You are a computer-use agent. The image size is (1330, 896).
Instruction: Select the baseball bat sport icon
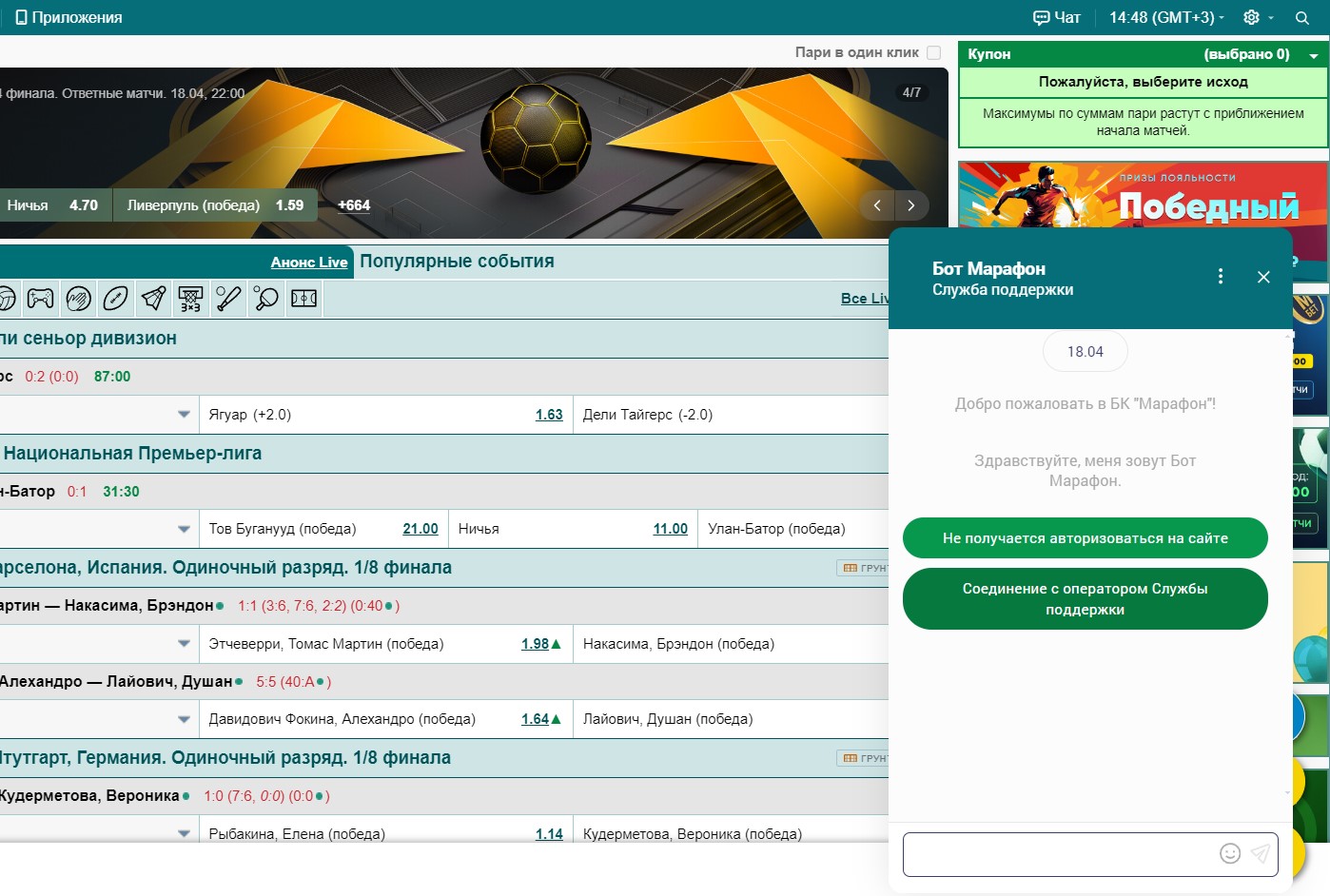point(228,299)
